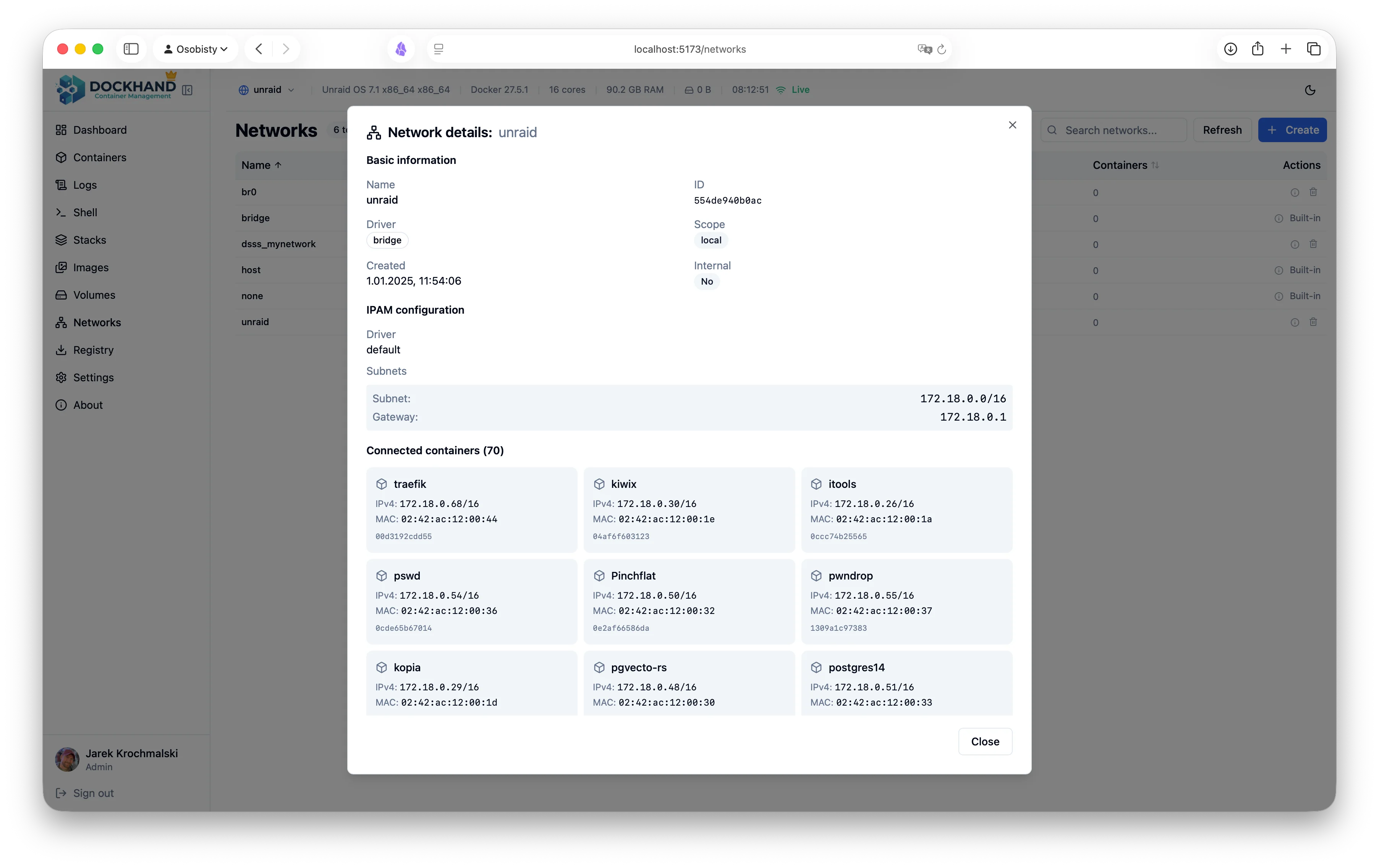This screenshot has height=868, width=1379.
Task: Click the browser reload icon
Action: (x=942, y=49)
